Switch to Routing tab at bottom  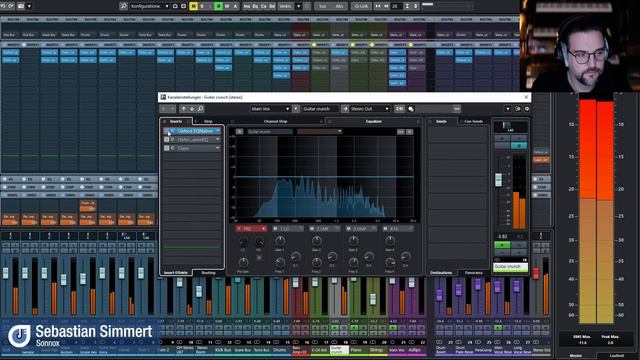pyautogui.click(x=208, y=273)
